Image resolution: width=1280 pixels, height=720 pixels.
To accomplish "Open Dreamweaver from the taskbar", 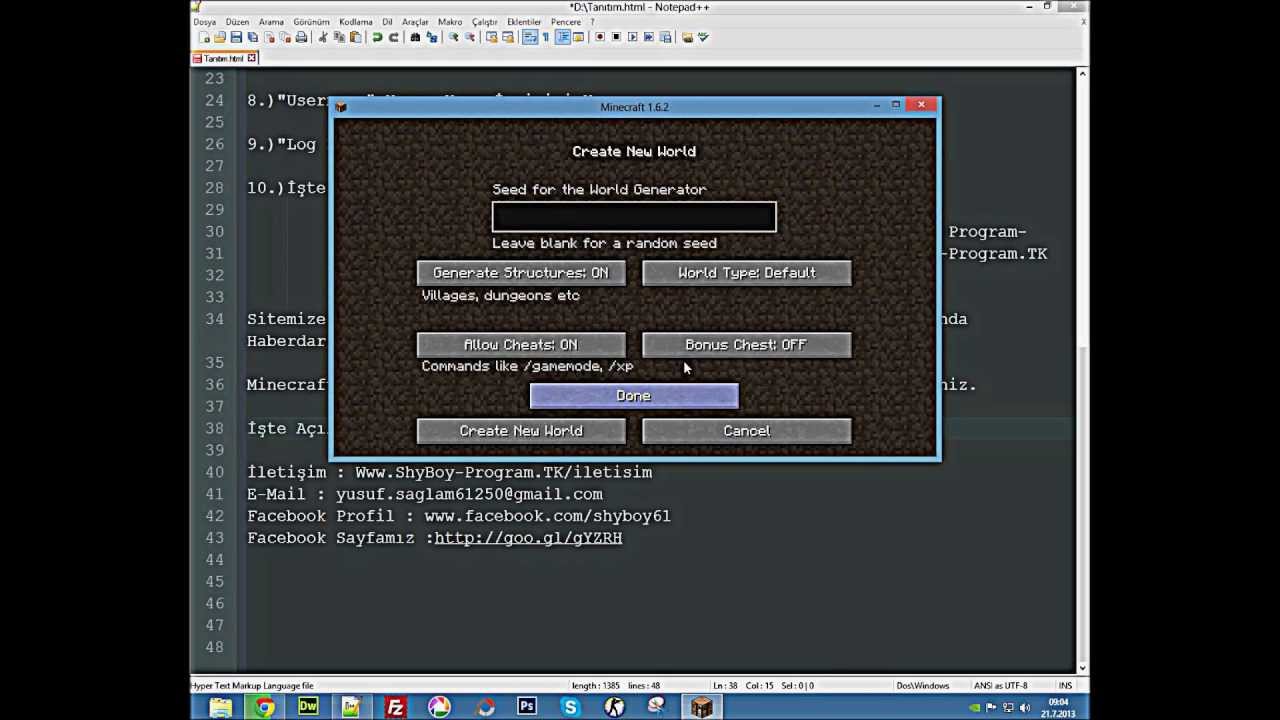I will tap(308, 708).
